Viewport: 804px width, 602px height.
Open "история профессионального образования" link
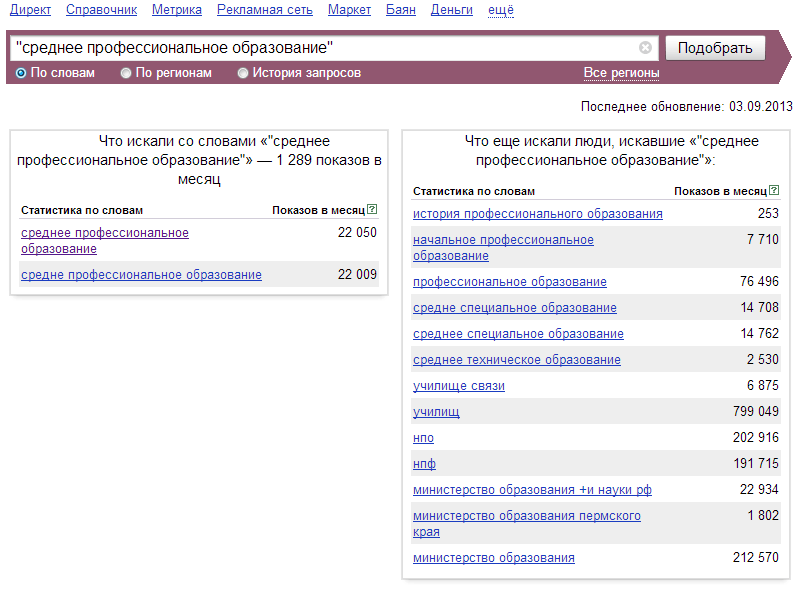click(537, 214)
